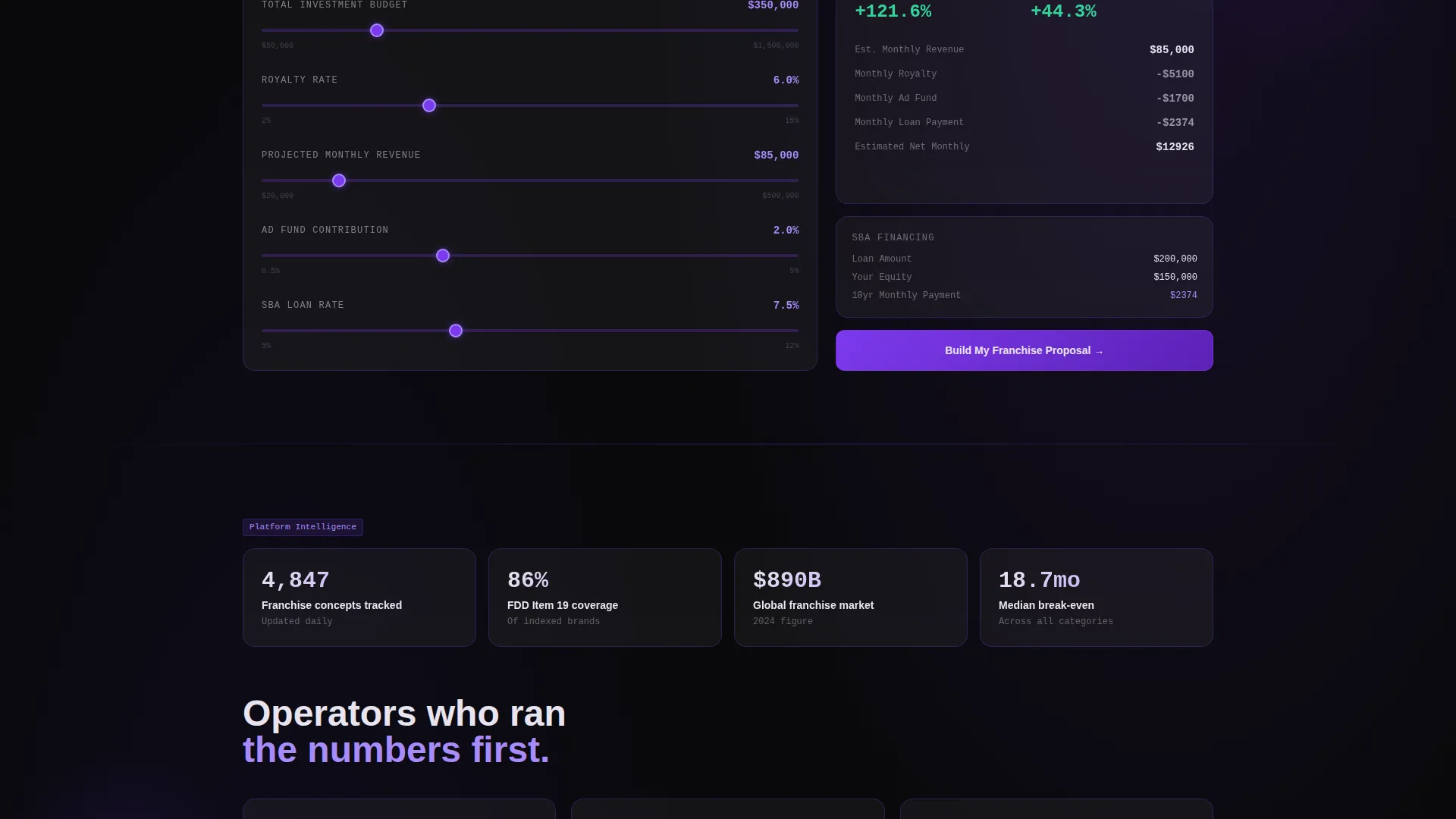Click Build My Franchise Proposal button
Viewport: 1456px width, 819px height.
click(x=1024, y=350)
